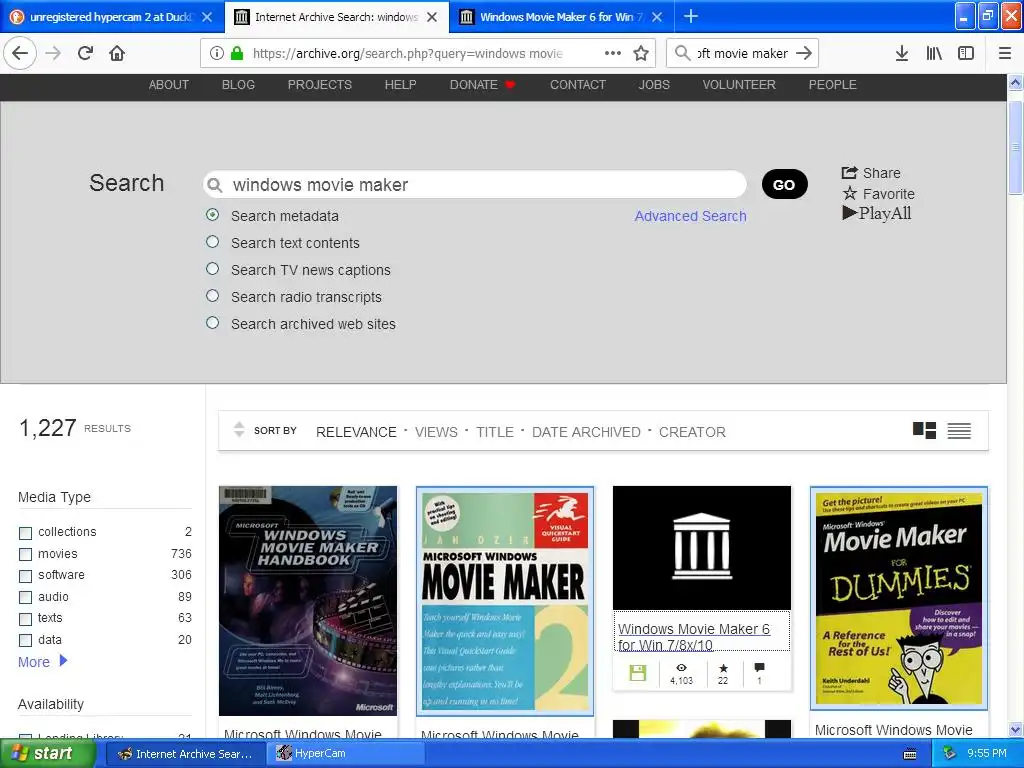This screenshot has height=768, width=1024.
Task: Select Search TV news captions option
Action: coord(212,268)
